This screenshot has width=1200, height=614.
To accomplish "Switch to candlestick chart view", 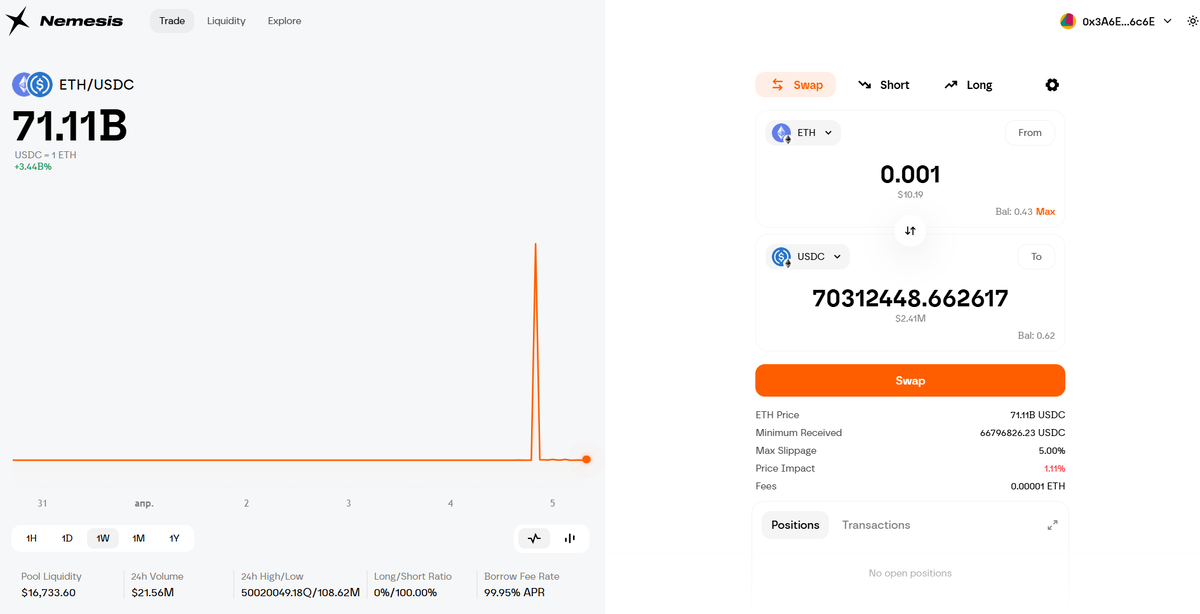I will coord(569,538).
